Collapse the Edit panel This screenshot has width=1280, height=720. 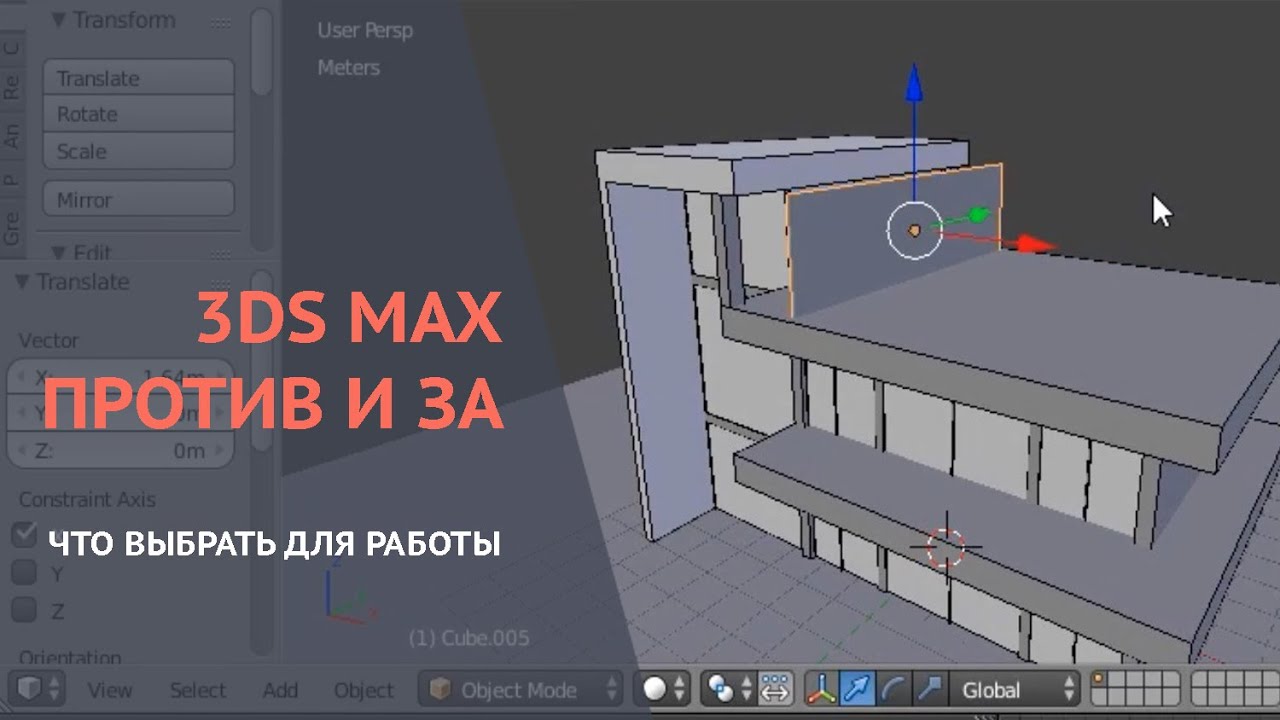[58, 252]
